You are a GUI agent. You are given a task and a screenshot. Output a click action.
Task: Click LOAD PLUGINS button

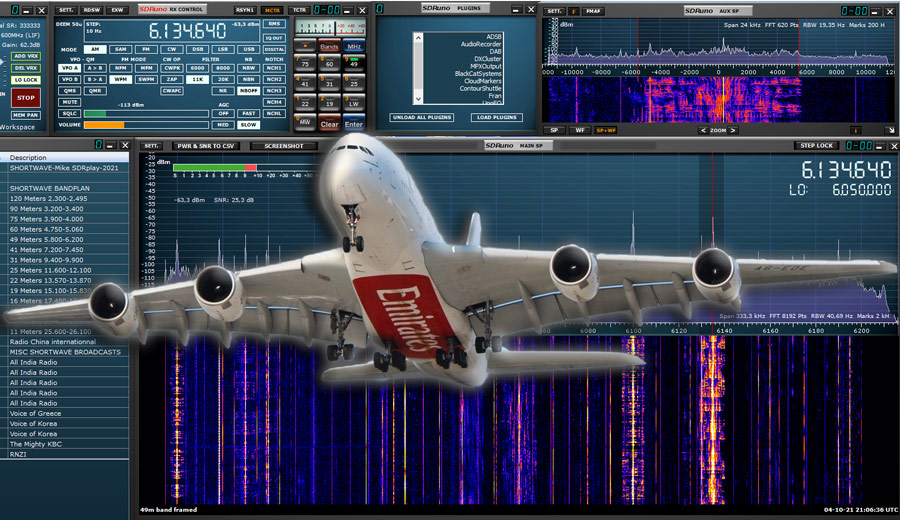pyautogui.click(x=496, y=117)
